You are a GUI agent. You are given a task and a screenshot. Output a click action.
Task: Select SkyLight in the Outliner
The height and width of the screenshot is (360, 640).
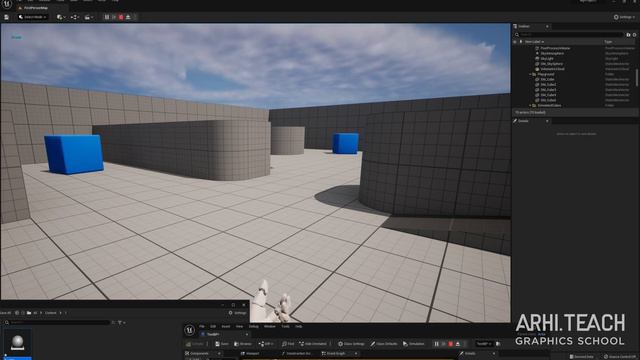point(547,59)
